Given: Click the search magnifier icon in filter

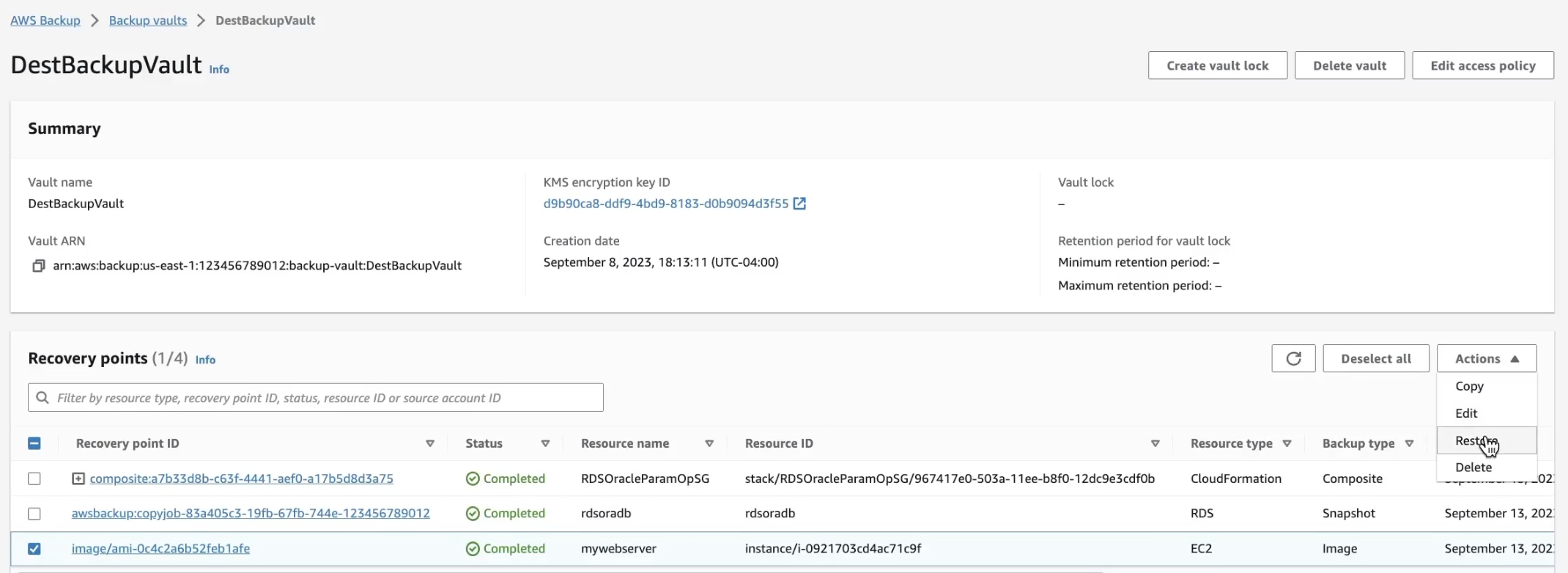Looking at the screenshot, I should (x=42, y=397).
